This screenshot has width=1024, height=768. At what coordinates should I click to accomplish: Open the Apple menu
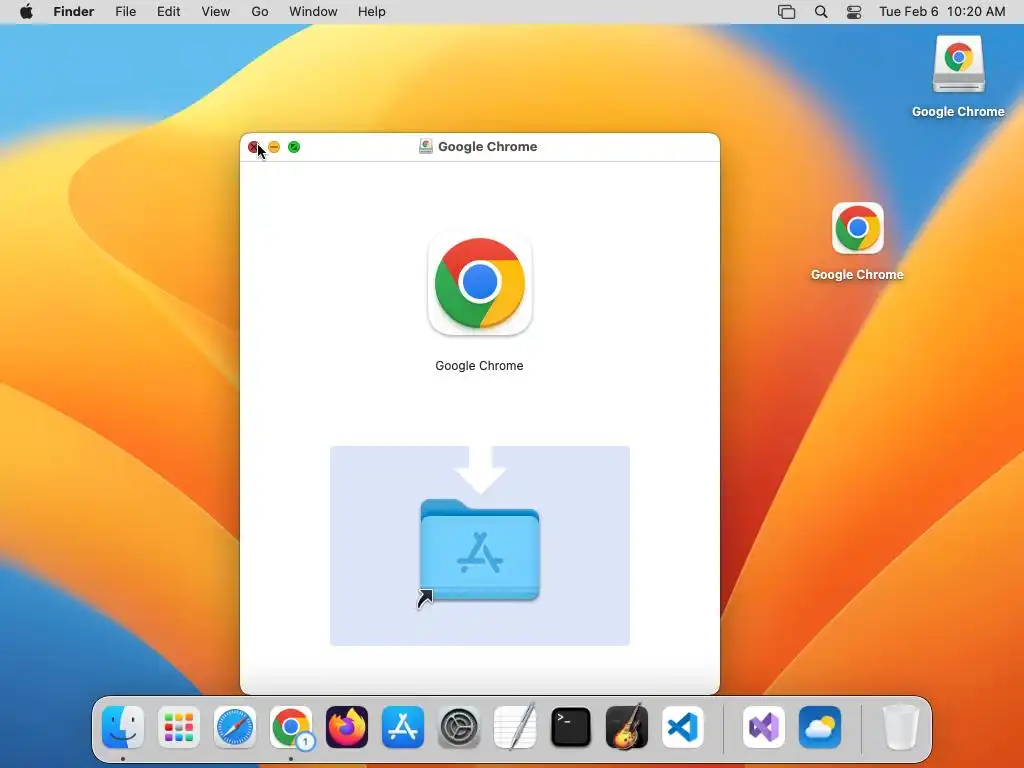[x=26, y=12]
